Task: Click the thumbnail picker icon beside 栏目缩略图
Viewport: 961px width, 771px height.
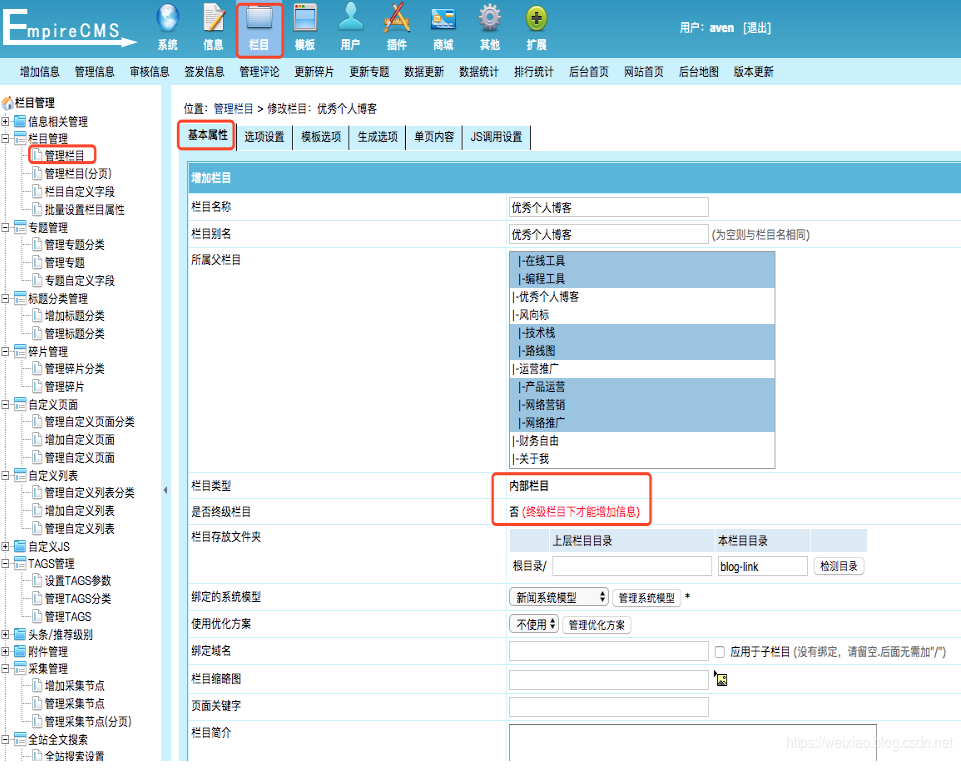Action: pyautogui.click(x=721, y=679)
